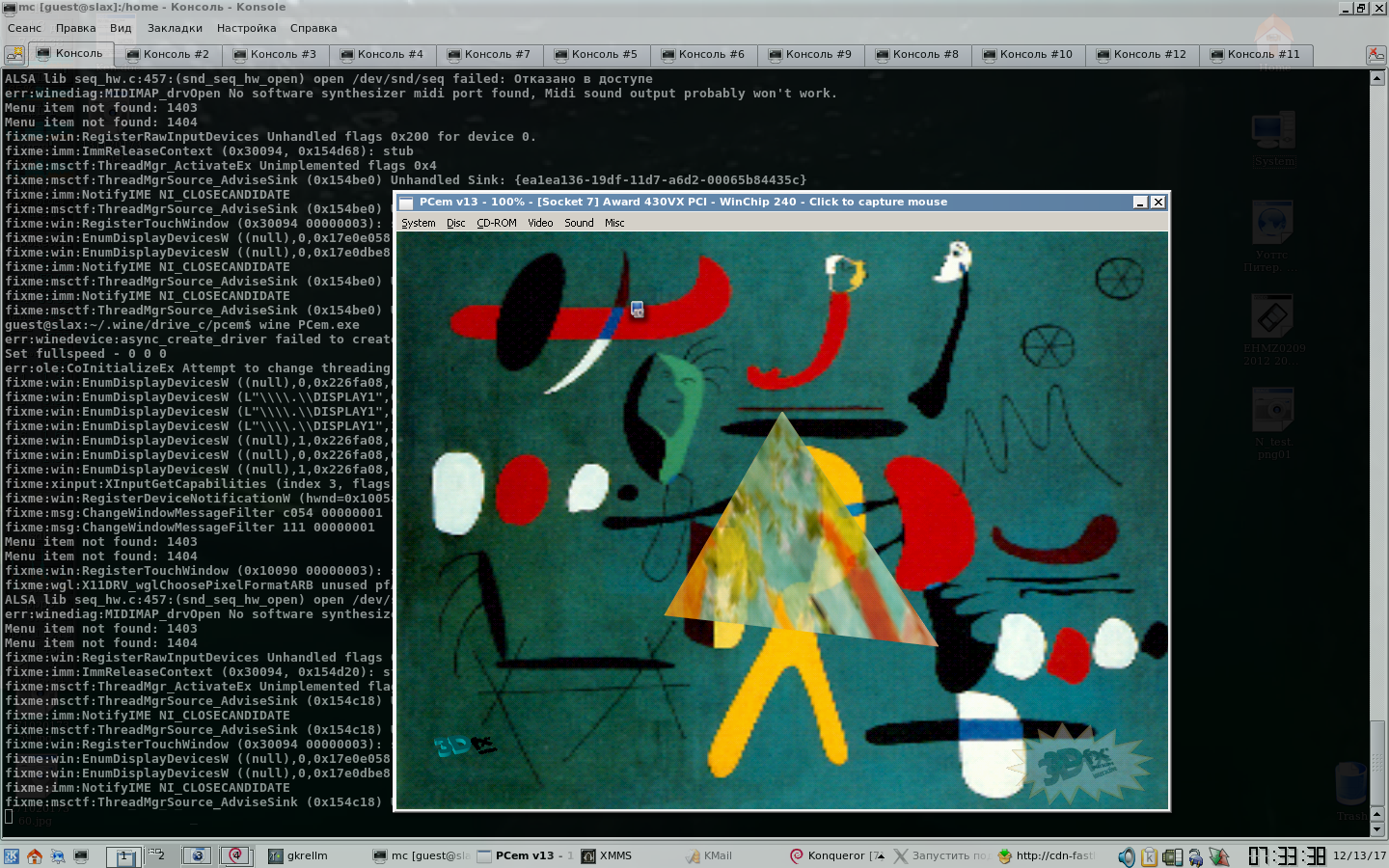
Task: Switch to the Консоль #11 tab
Action: tap(1256, 55)
